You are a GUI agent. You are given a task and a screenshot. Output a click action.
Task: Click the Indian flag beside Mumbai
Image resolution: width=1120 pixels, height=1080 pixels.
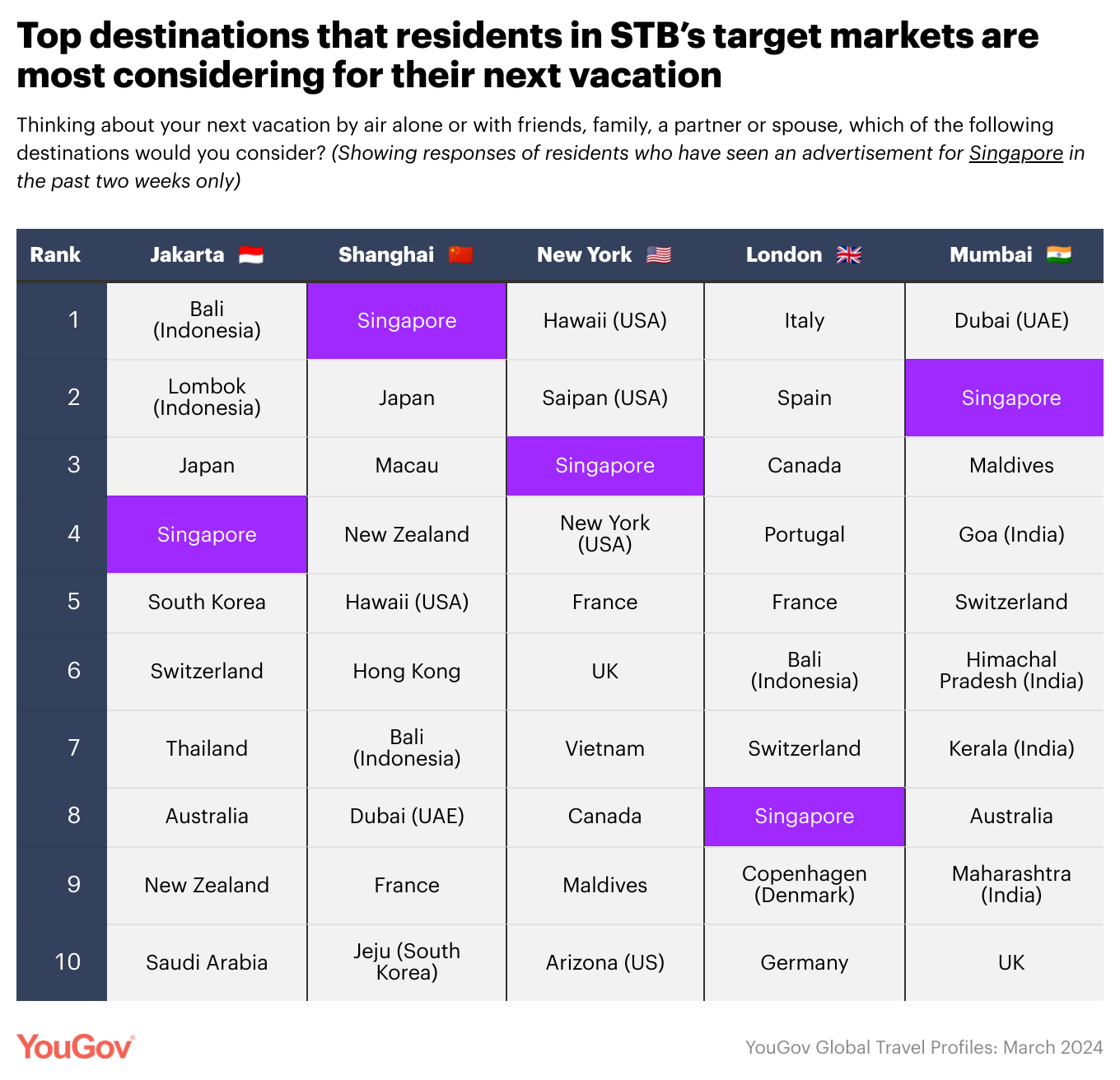(x=1059, y=255)
